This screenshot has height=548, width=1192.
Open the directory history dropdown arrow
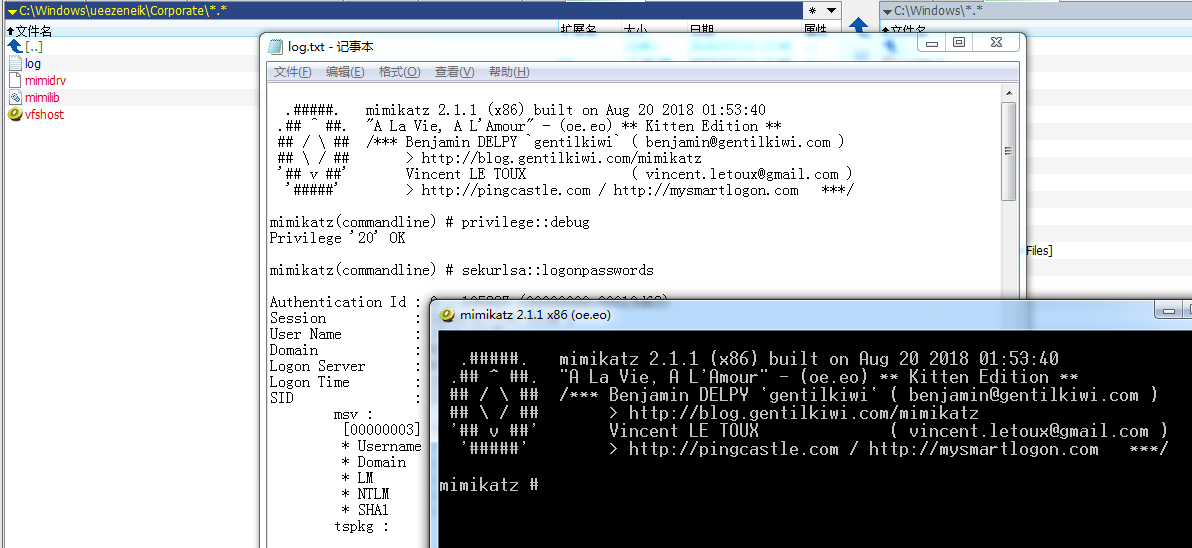click(831, 11)
